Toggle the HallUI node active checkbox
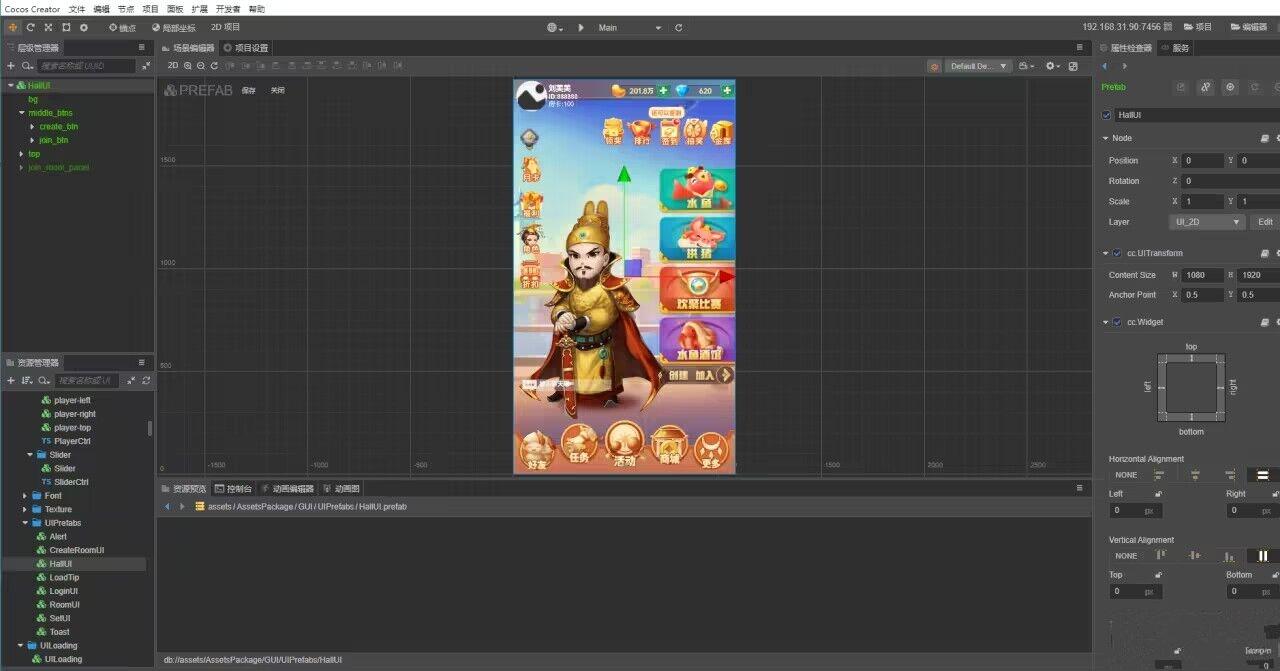1280x671 pixels. 1106,115
